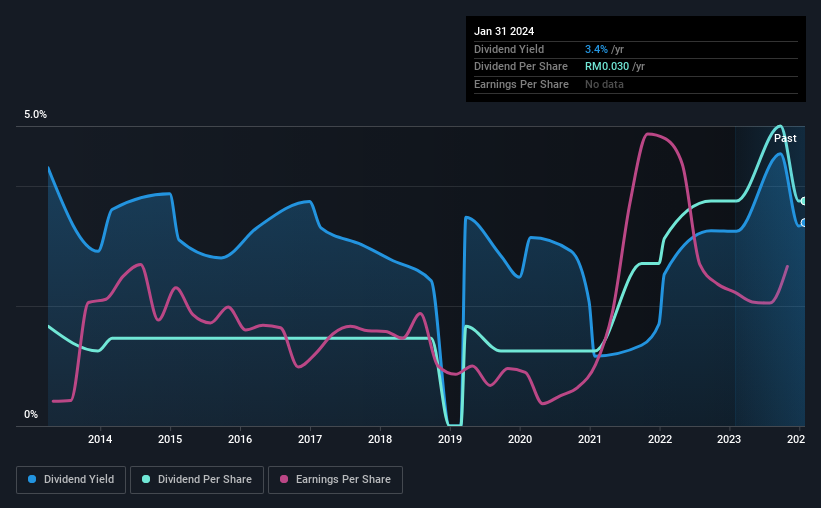Image resolution: width=821 pixels, height=508 pixels.
Task: Select the 2021 x-axis label
Action: [590, 439]
